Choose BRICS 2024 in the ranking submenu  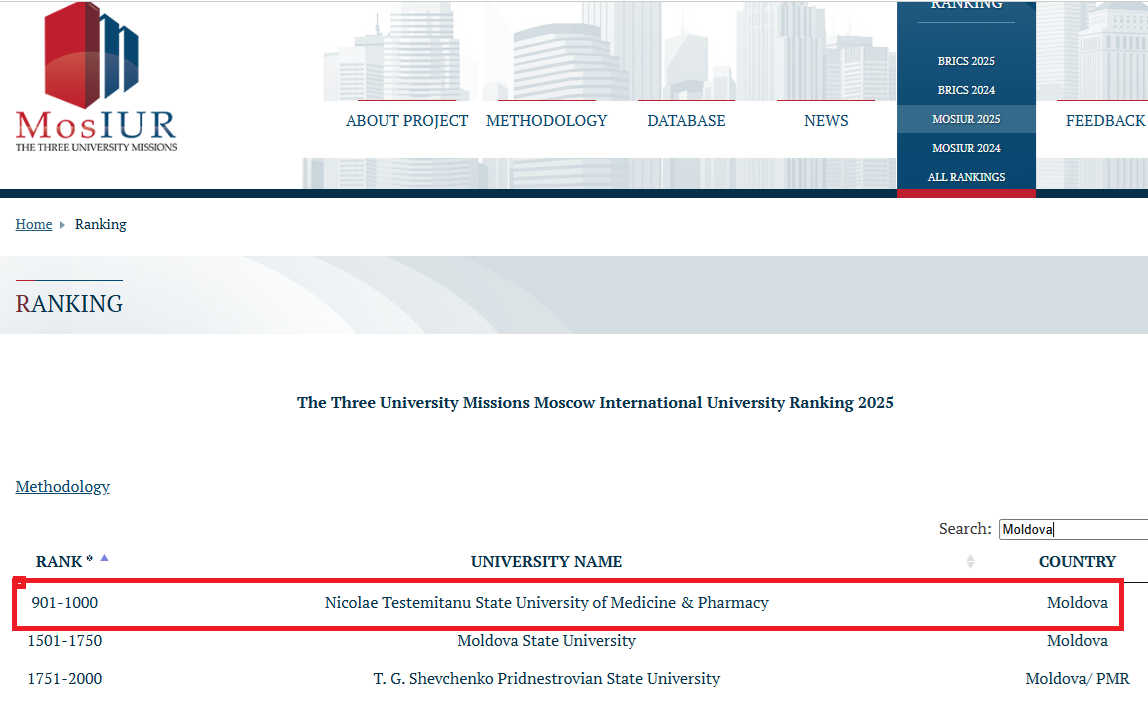coord(966,90)
